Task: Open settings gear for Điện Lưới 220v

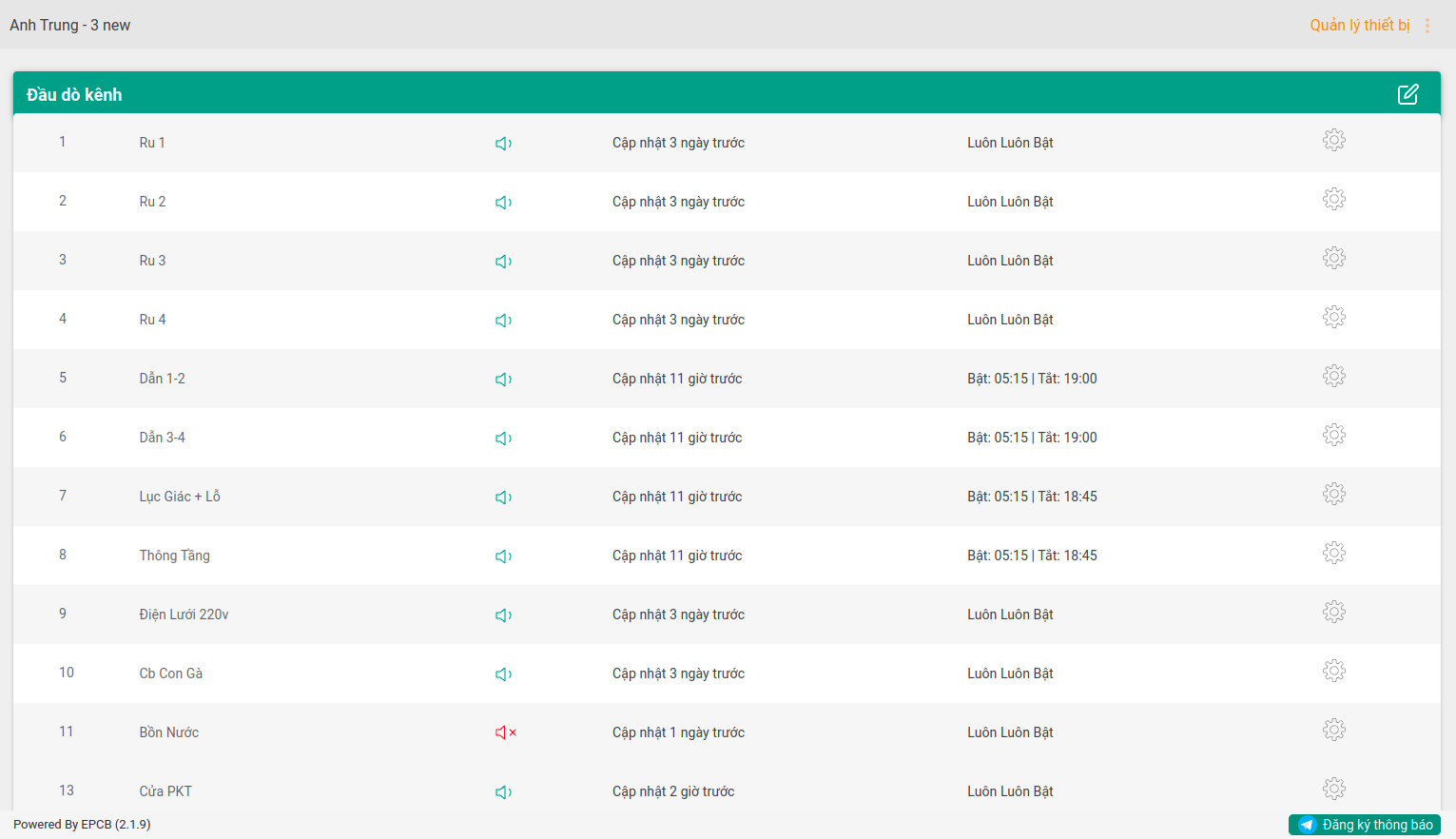Action: tap(1334, 612)
